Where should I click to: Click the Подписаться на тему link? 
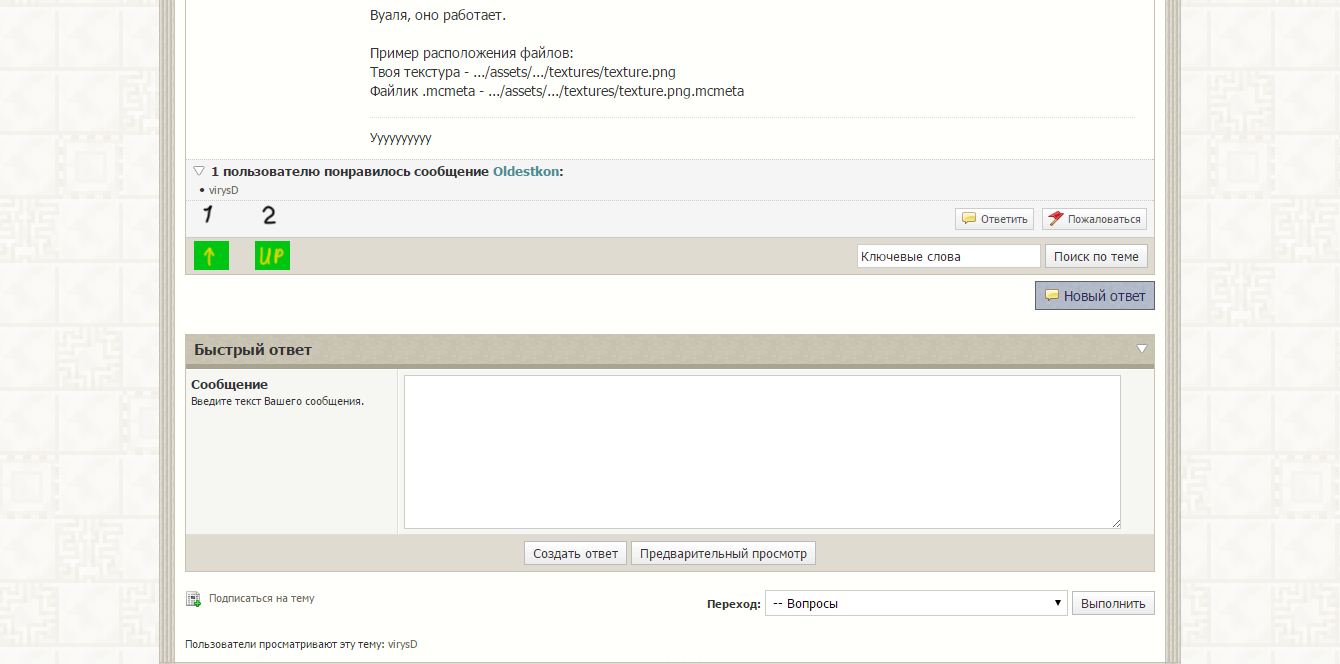click(262, 598)
